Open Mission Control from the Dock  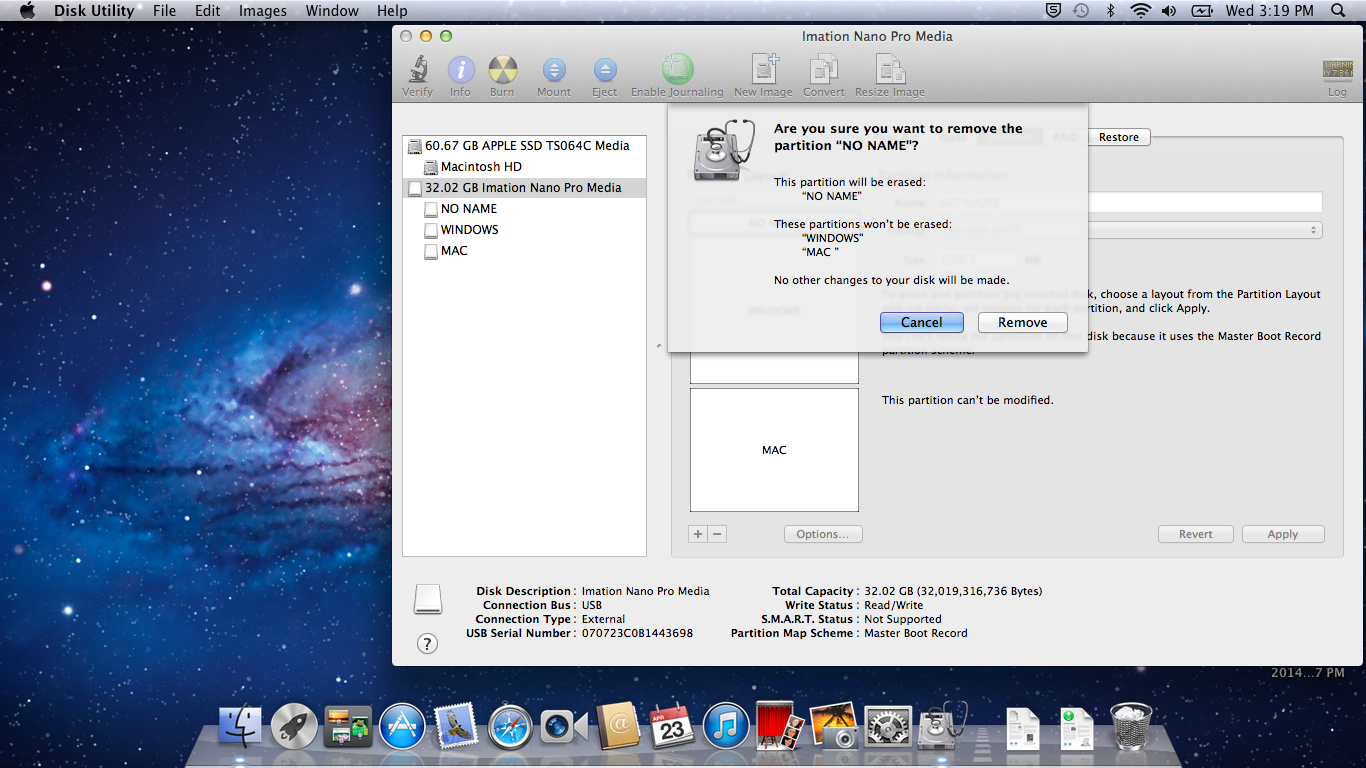348,727
